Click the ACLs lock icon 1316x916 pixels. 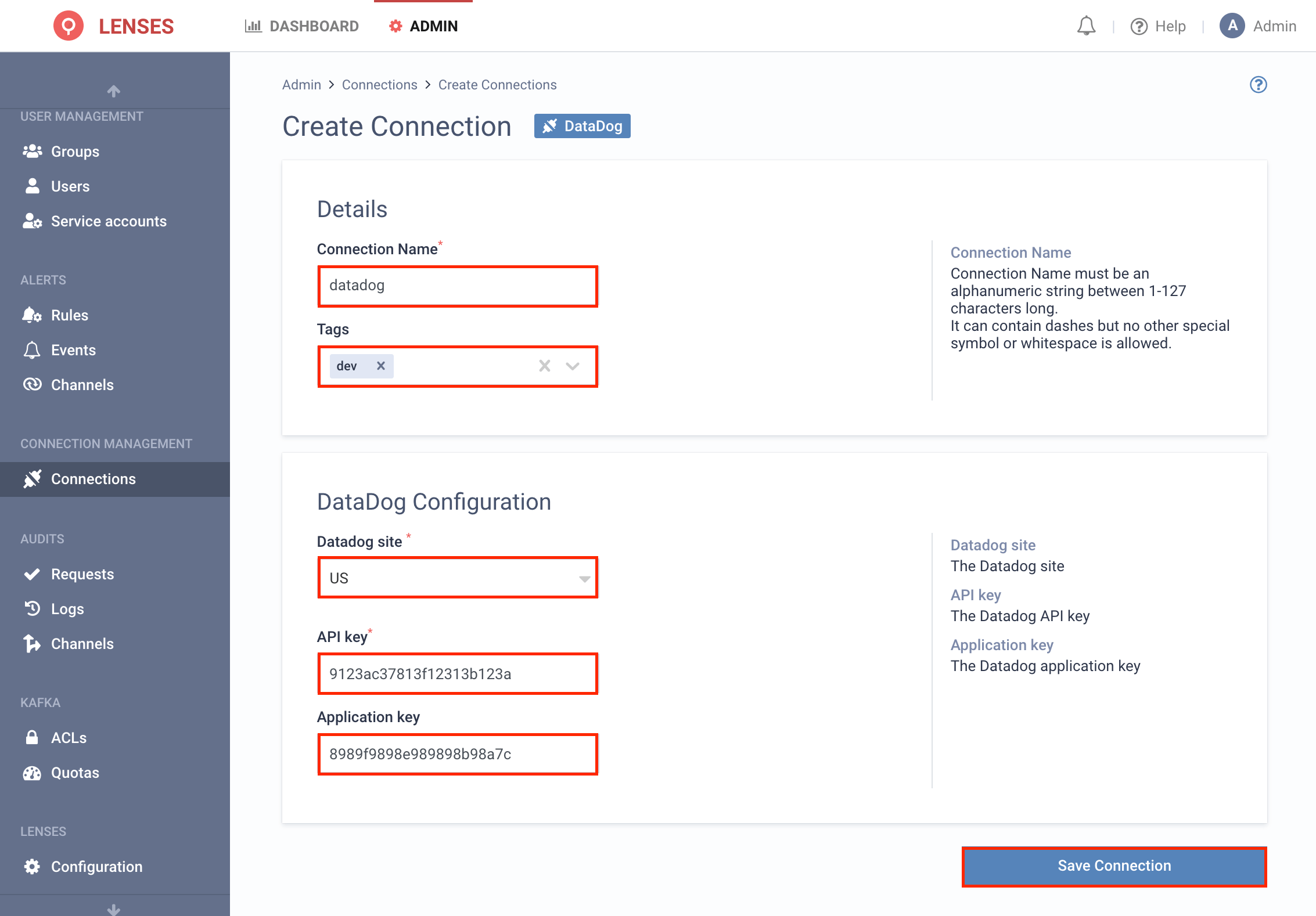click(x=32, y=737)
